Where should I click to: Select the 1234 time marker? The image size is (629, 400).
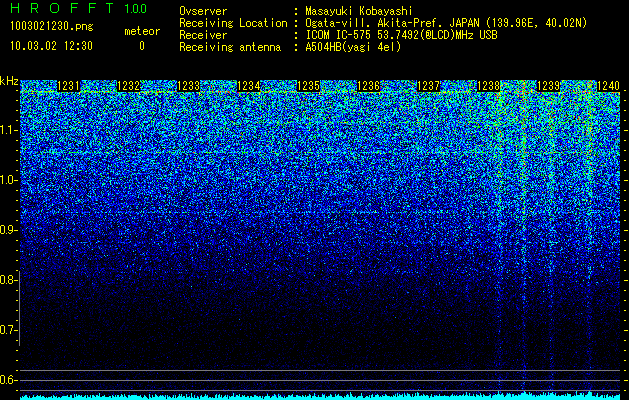click(x=249, y=86)
